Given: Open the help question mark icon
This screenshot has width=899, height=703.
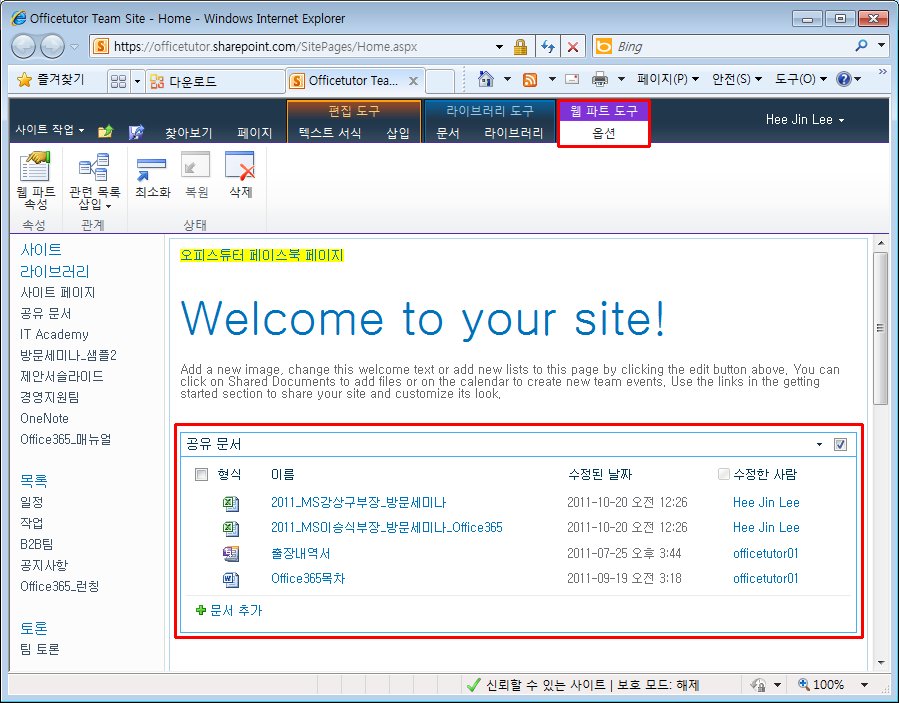Looking at the screenshot, I should tap(843, 79).
